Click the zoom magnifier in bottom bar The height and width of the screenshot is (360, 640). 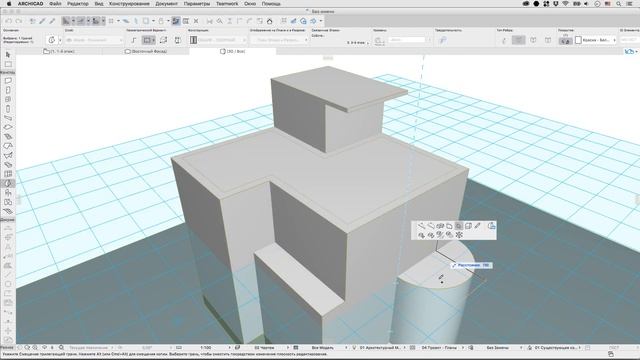(x=61, y=348)
